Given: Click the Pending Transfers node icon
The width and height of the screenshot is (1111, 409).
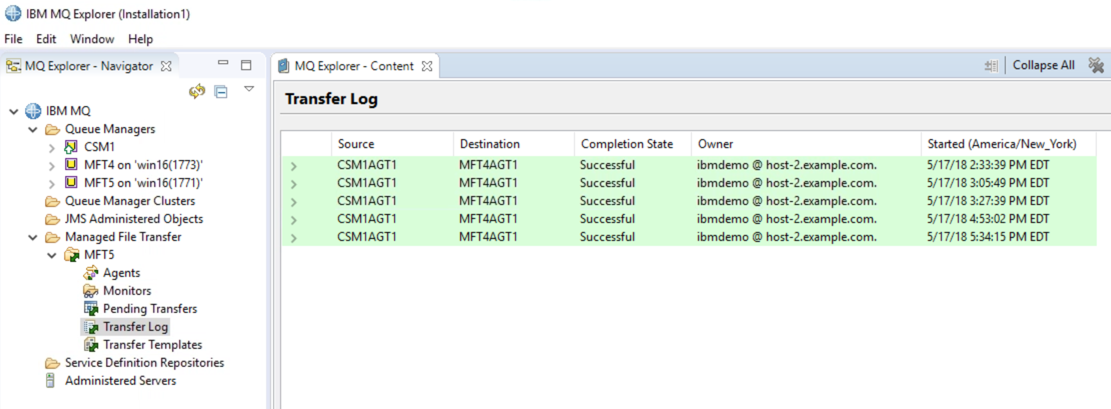Looking at the screenshot, I should pyautogui.click(x=91, y=309).
